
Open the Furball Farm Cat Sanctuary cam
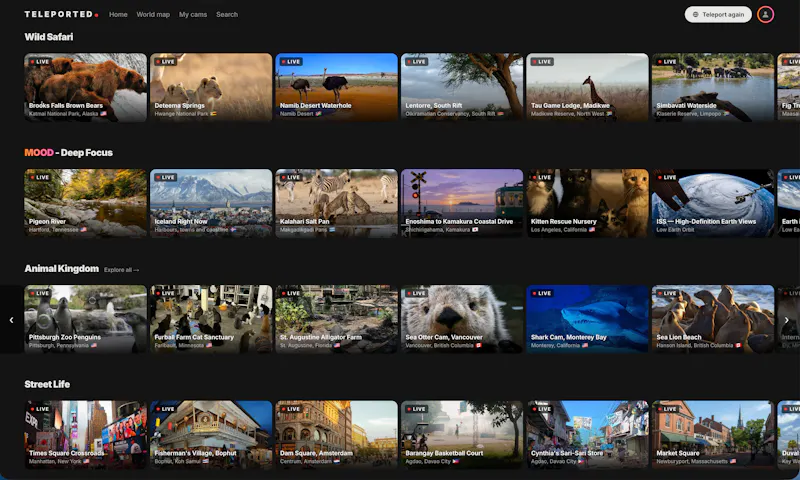(211, 319)
